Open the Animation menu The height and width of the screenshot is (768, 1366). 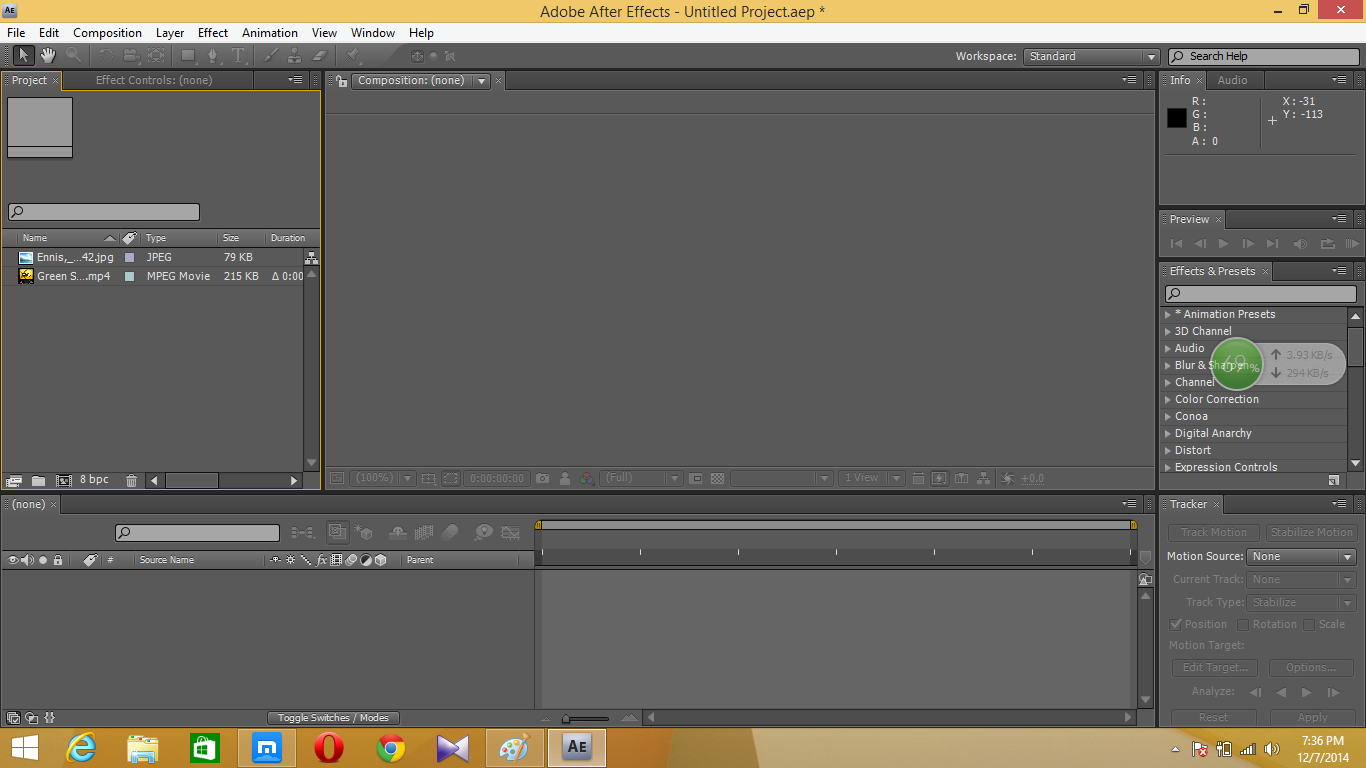[x=269, y=32]
